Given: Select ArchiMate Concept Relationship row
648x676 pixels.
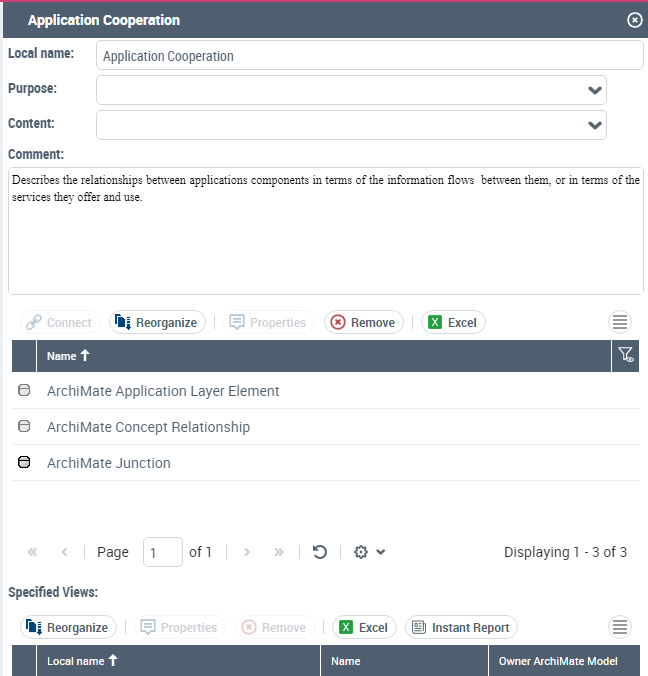Looking at the screenshot, I should coord(148,427).
